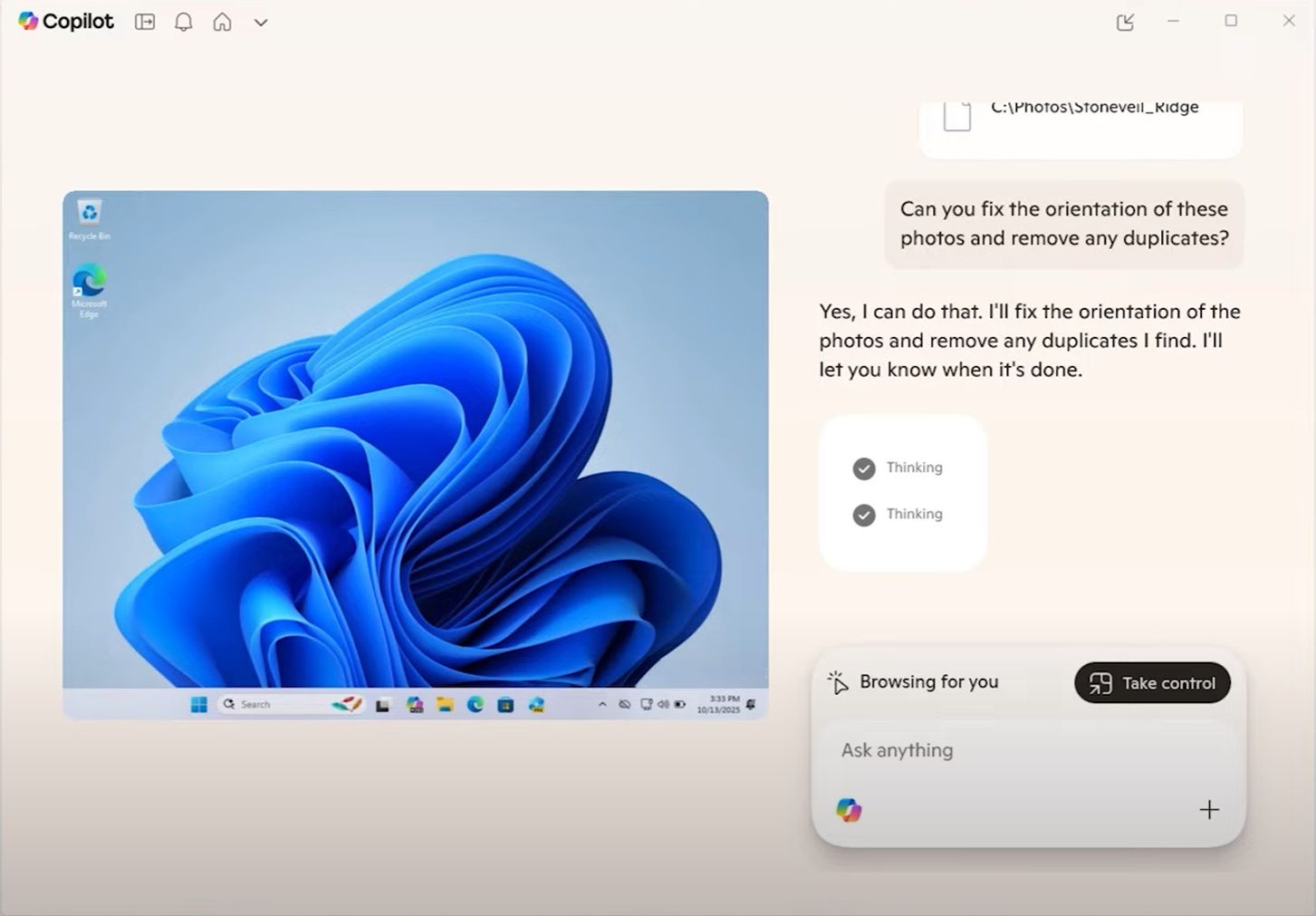1316x916 pixels.
Task: Open the clock showing 3:33 PM
Action: [718, 704]
